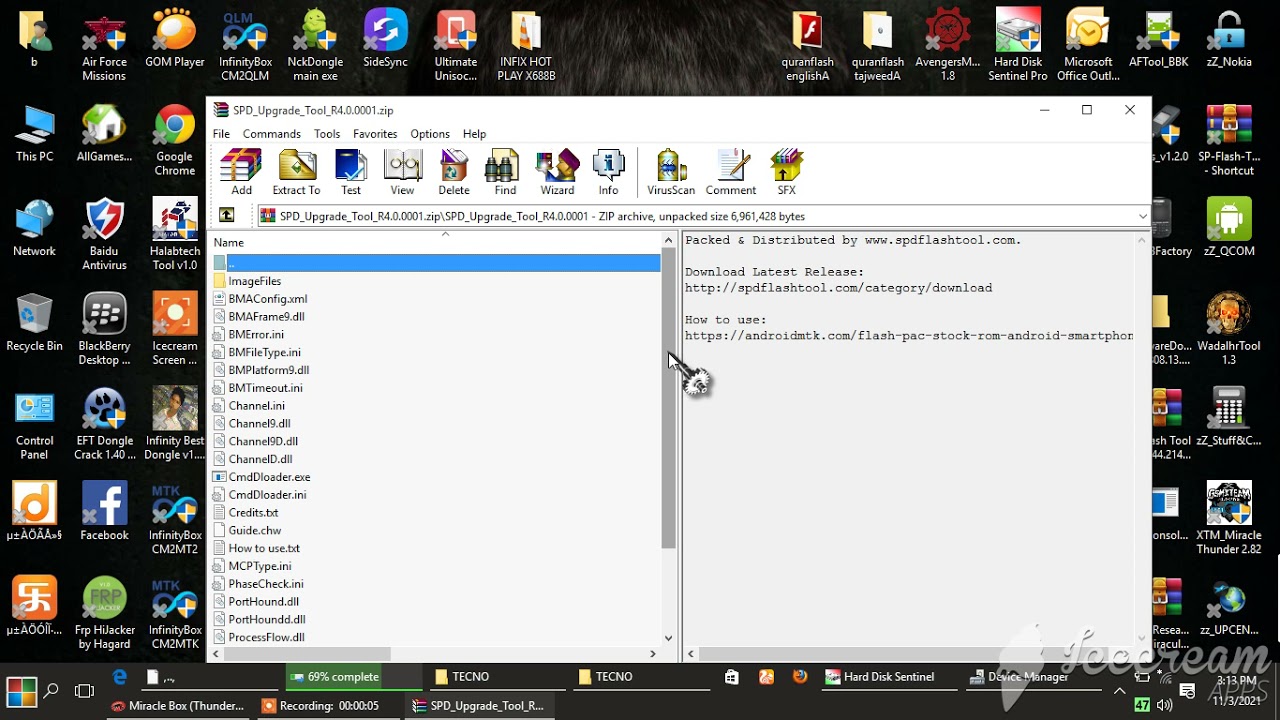Click the Add toolbar icon in WinRAR
Image resolution: width=1280 pixels, height=720 pixels.
(x=241, y=172)
